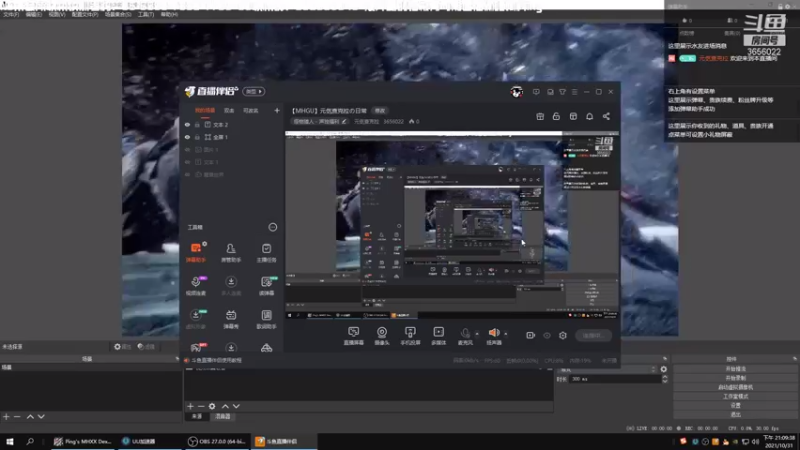
Task: Mute the 扬声器 speaker
Action: pos(494,336)
